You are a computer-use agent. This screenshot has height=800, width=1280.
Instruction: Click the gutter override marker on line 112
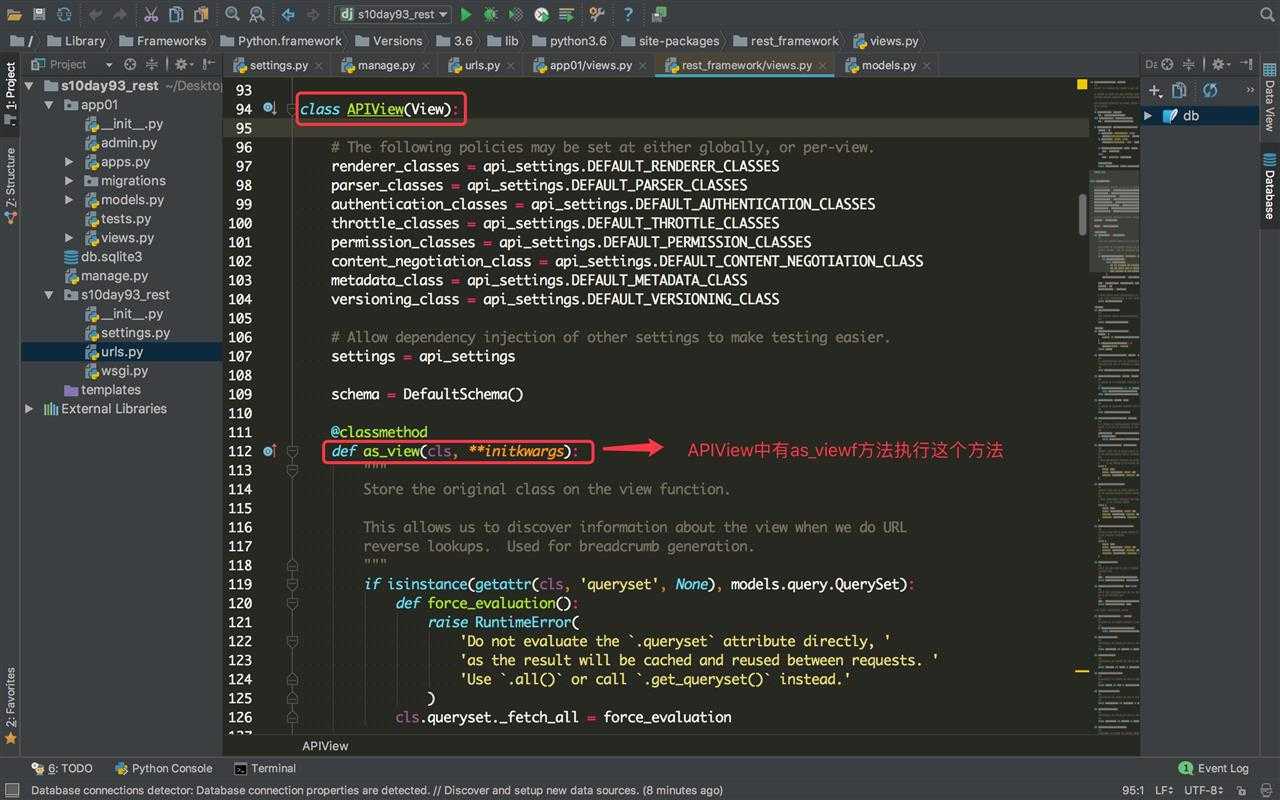(x=269, y=451)
